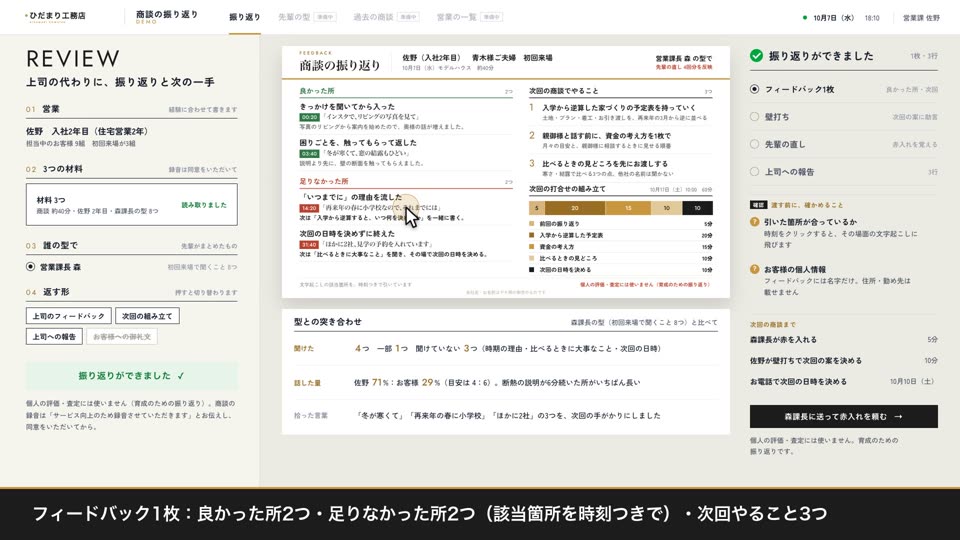The width and height of the screenshot is (960, 540).
Task: Click the 次回の組み立て button
Action: pos(147,316)
